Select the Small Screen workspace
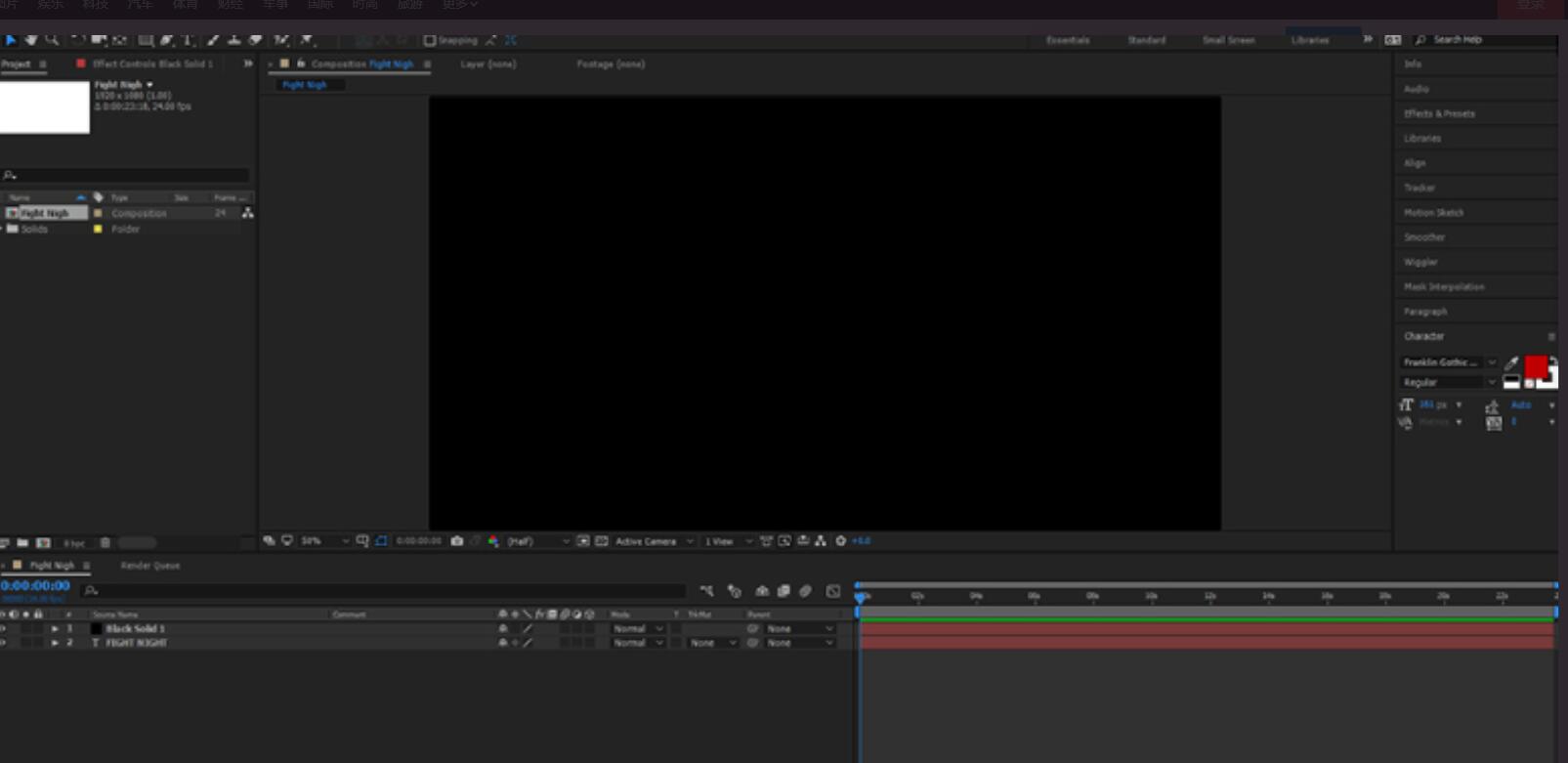Screen dimensions: 1568x763 coord(1229,40)
